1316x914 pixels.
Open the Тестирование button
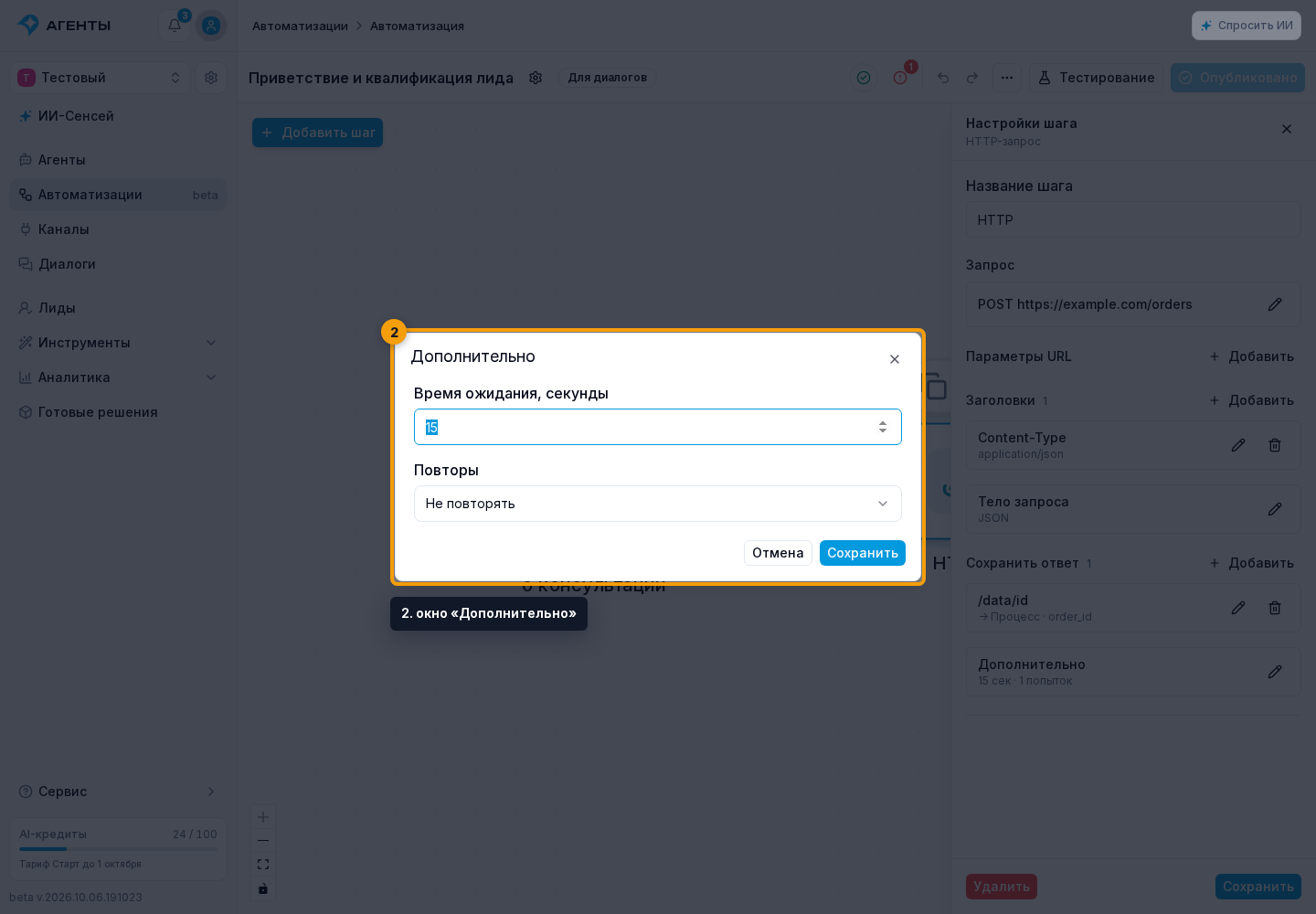[x=1097, y=78]
